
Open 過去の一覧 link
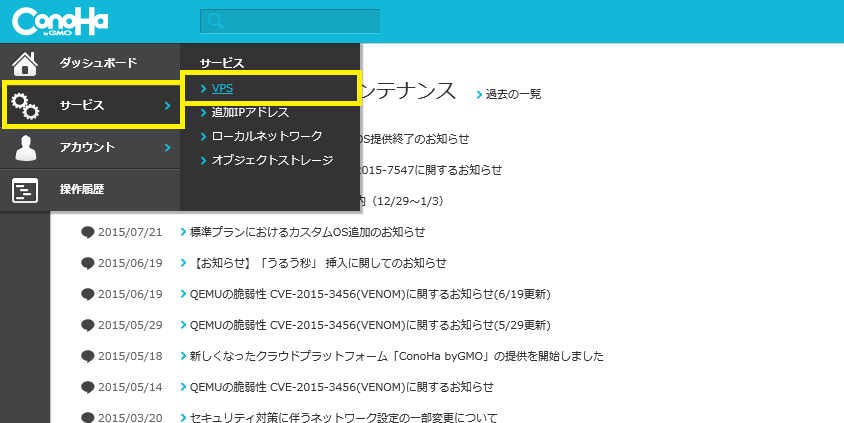click(x=513, y=94)
